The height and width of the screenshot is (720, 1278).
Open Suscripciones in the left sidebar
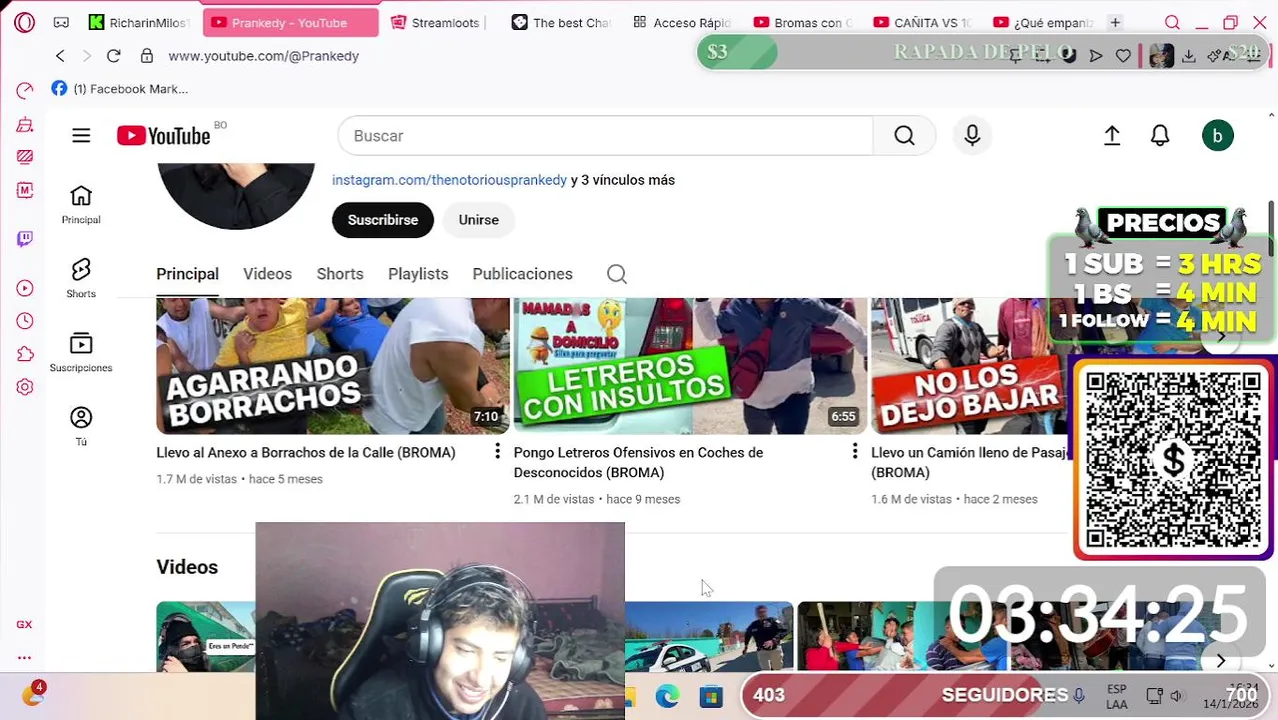click(x=81, y=352)
